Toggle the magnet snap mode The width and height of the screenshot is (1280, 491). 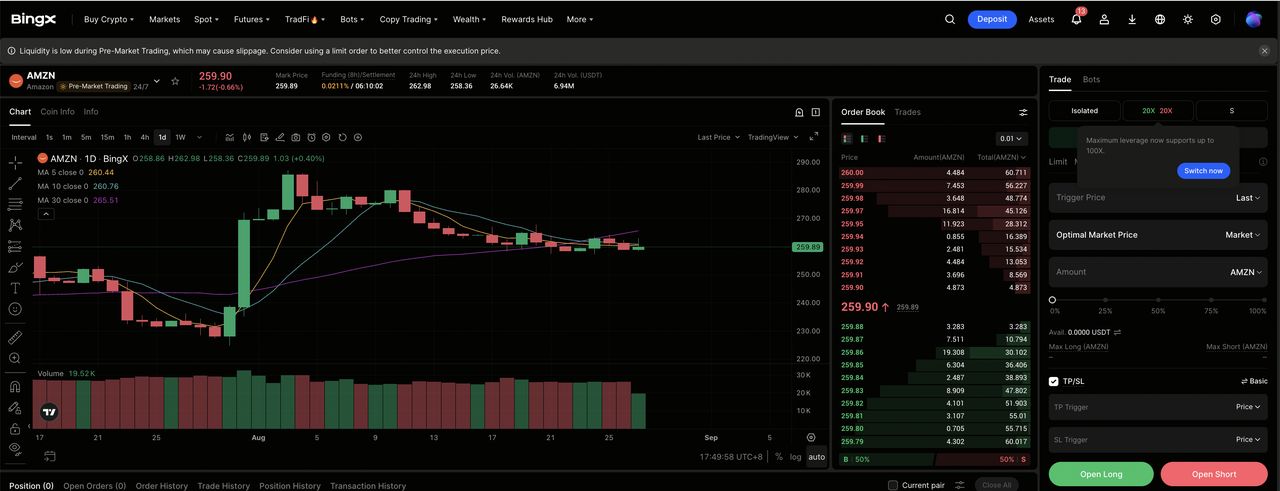pyautogui.click(x=15, y=386)
